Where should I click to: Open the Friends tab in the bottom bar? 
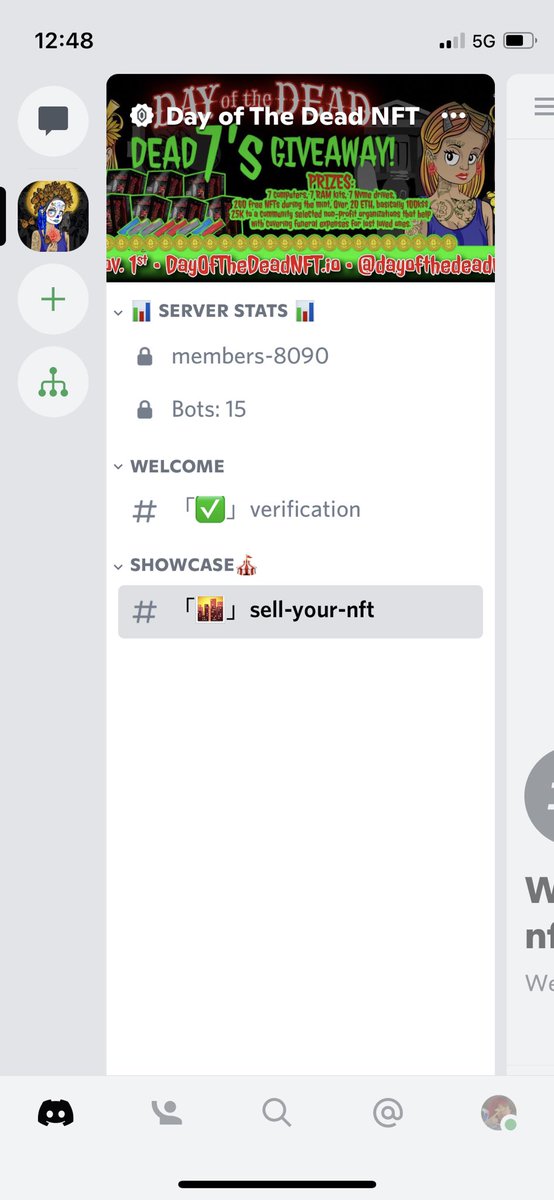pos(166,1112)
